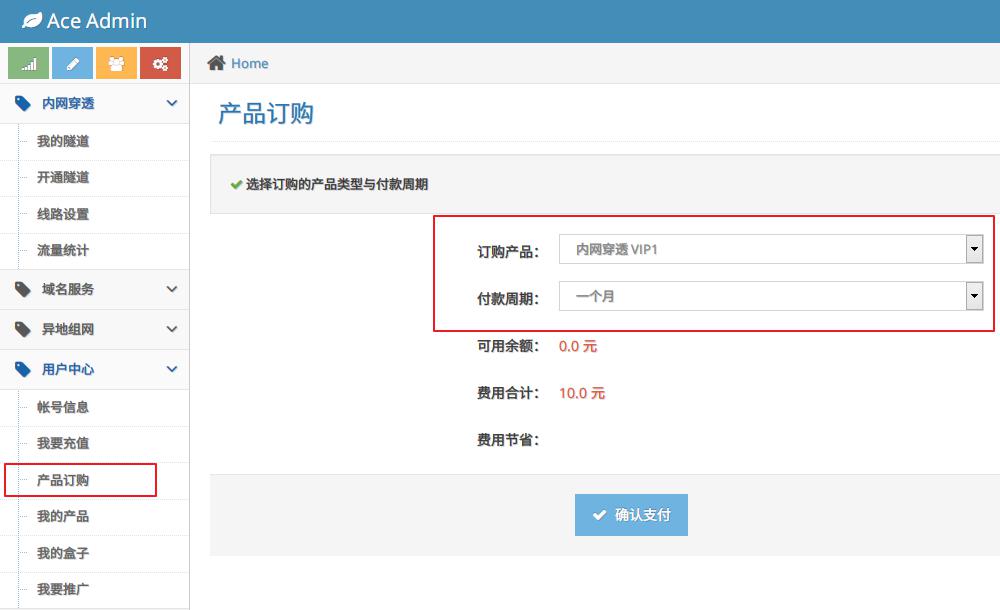Select 产品订购 in the sidebar
Image resolution: width=1000 pixels, height=610 pixels.
coord(63,480)
